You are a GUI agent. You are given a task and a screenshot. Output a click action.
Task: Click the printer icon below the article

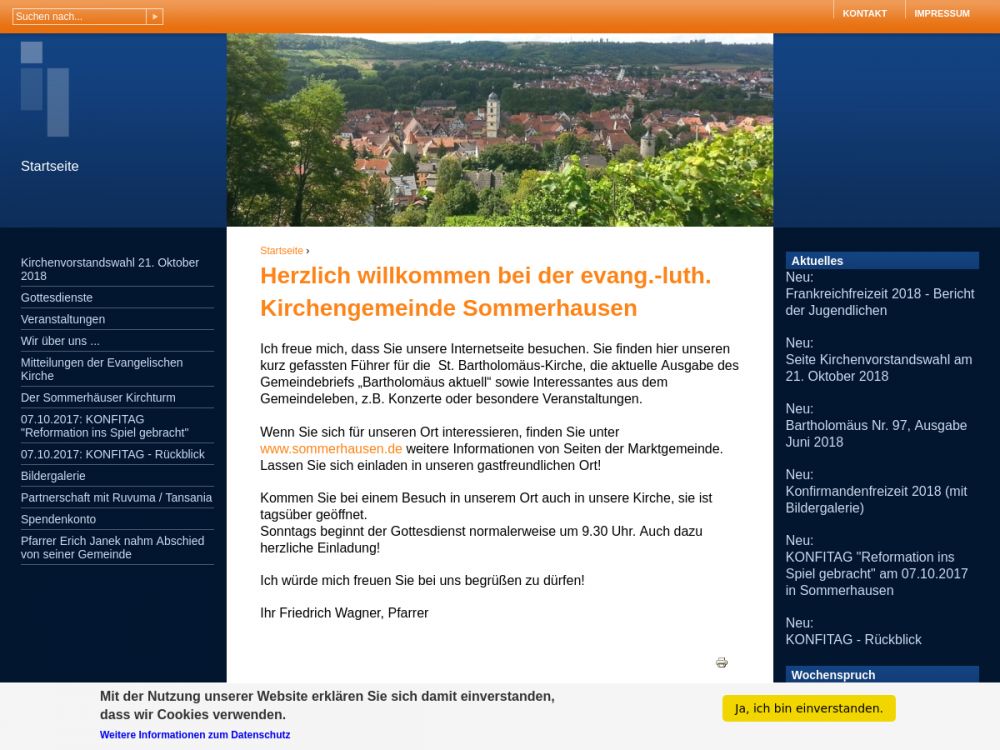point(721,662)
